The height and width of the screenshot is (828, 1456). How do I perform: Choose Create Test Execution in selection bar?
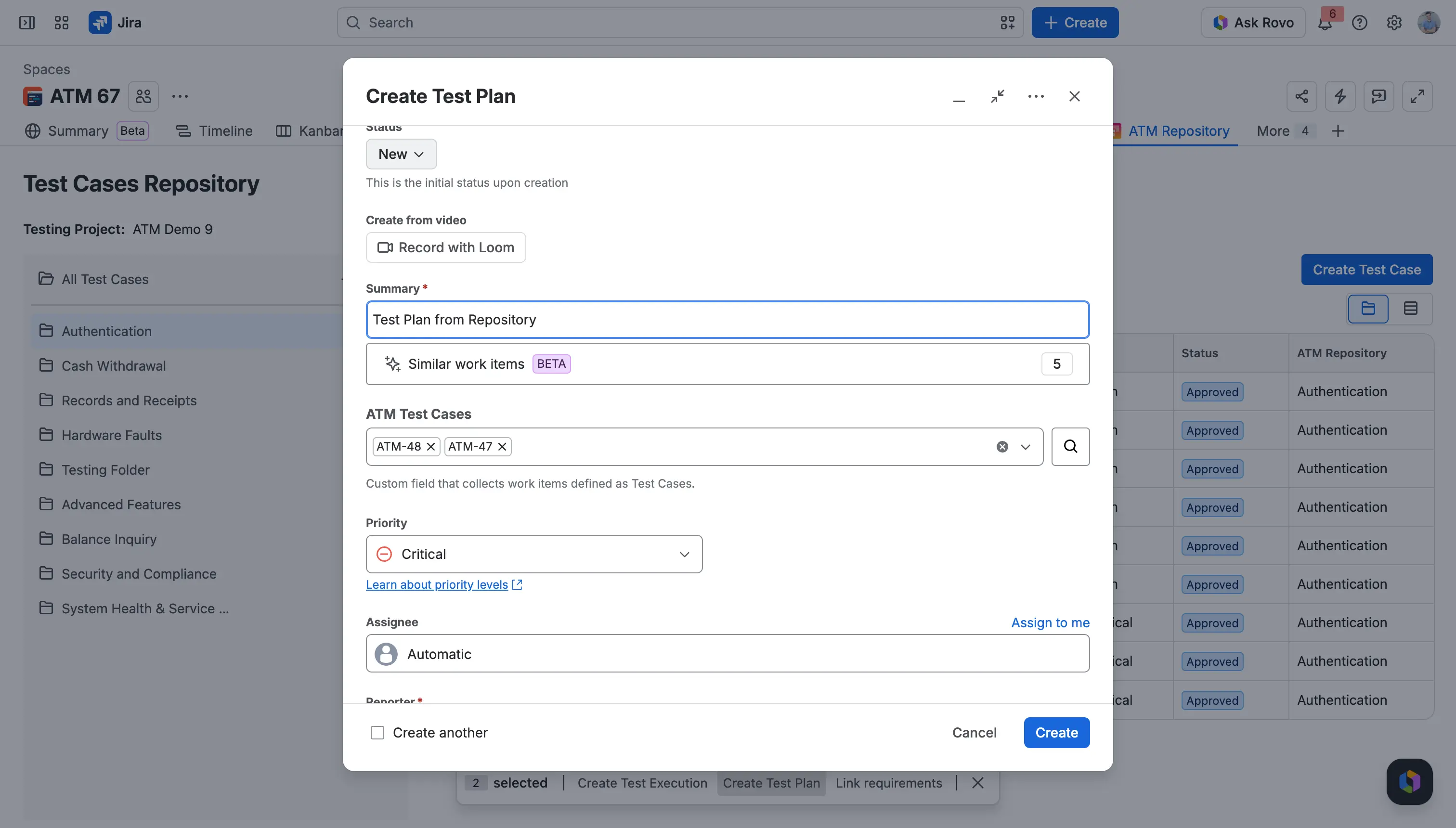pyautogui.click(x=642, y=783)
